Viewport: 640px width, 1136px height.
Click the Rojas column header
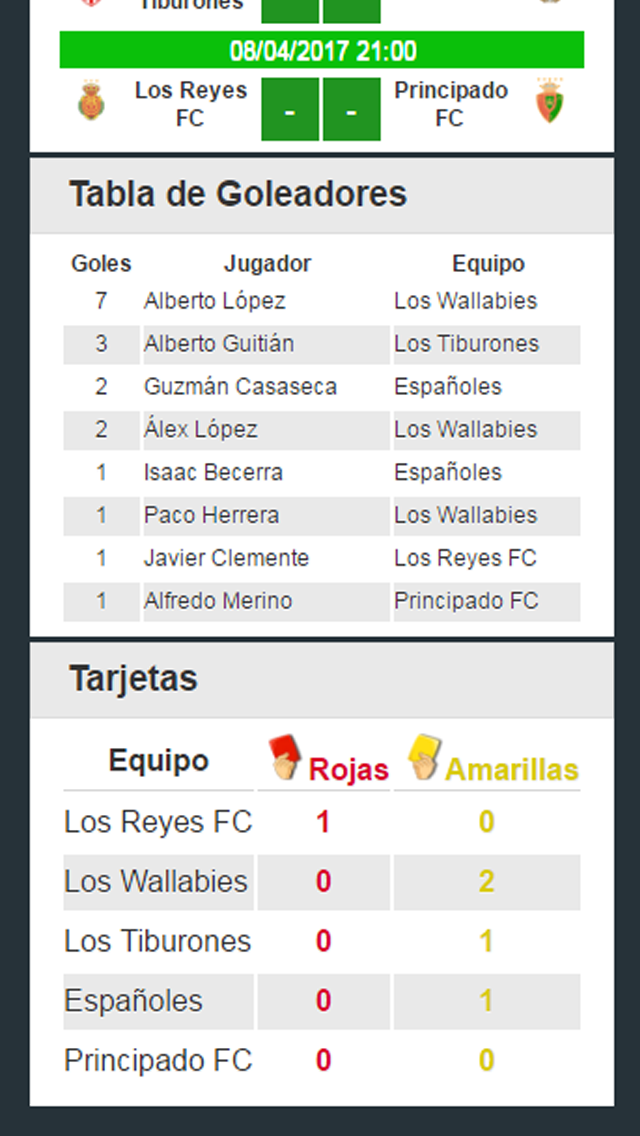(x=349, y=770)
